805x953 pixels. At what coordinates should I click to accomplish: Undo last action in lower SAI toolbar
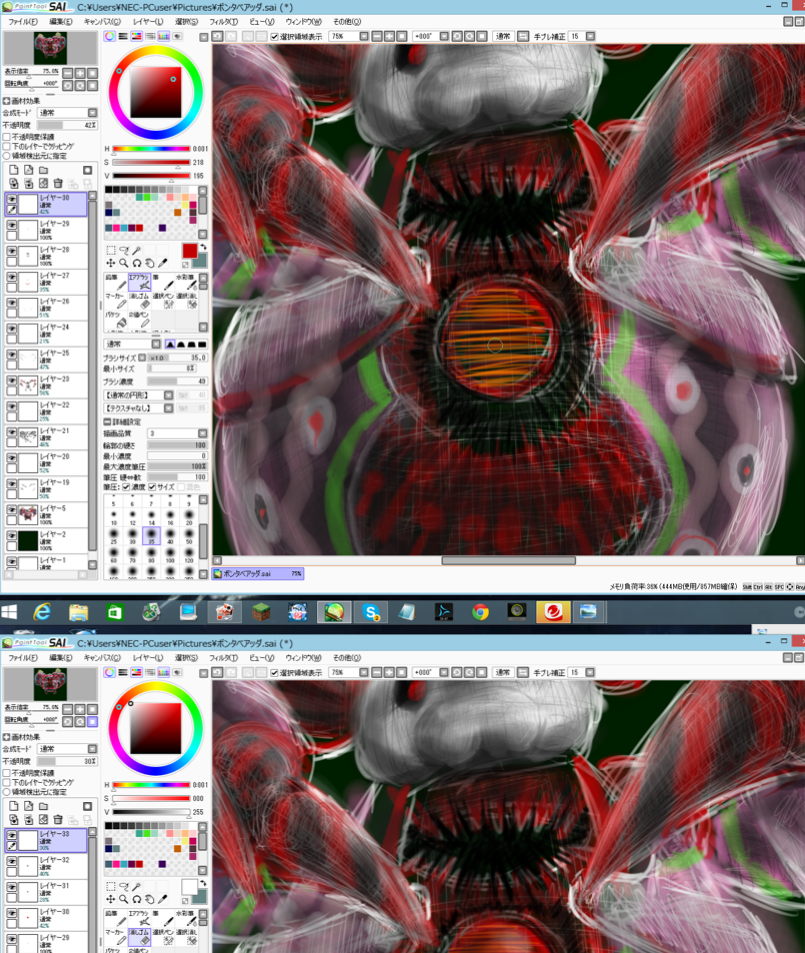[x=217, y=673]
